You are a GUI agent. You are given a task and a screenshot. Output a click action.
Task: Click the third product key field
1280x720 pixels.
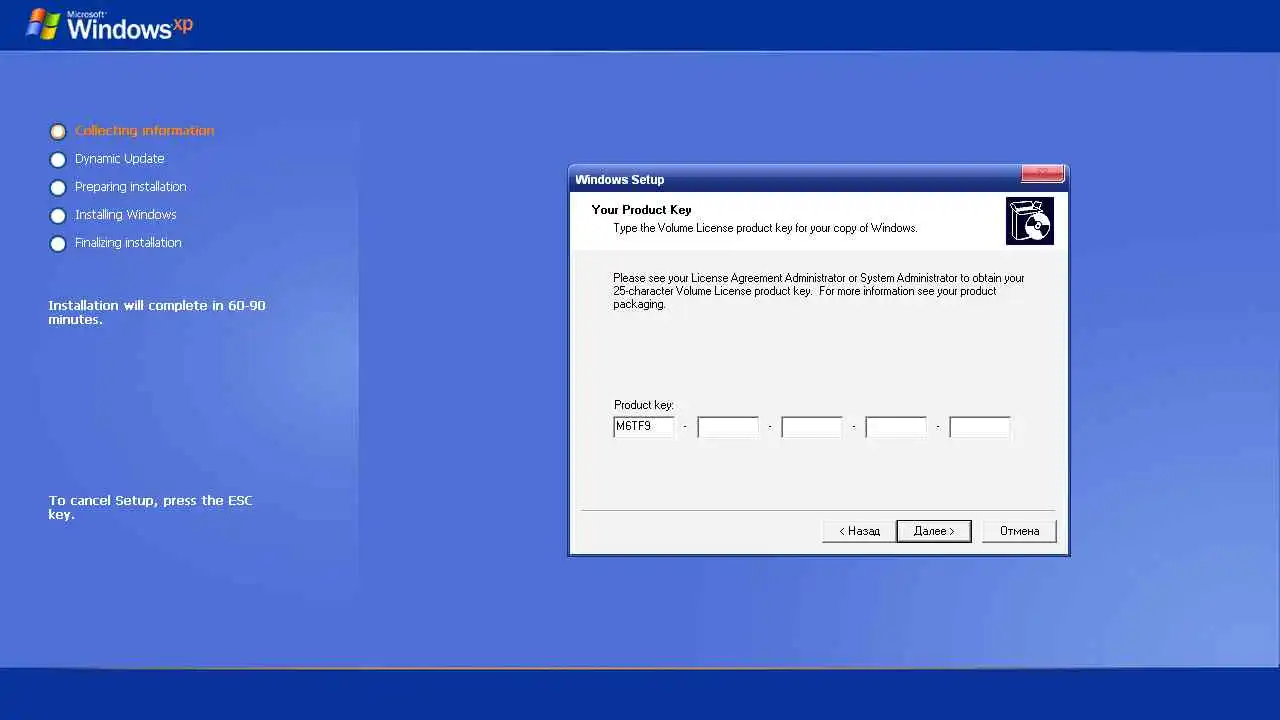tap(812, 427)
